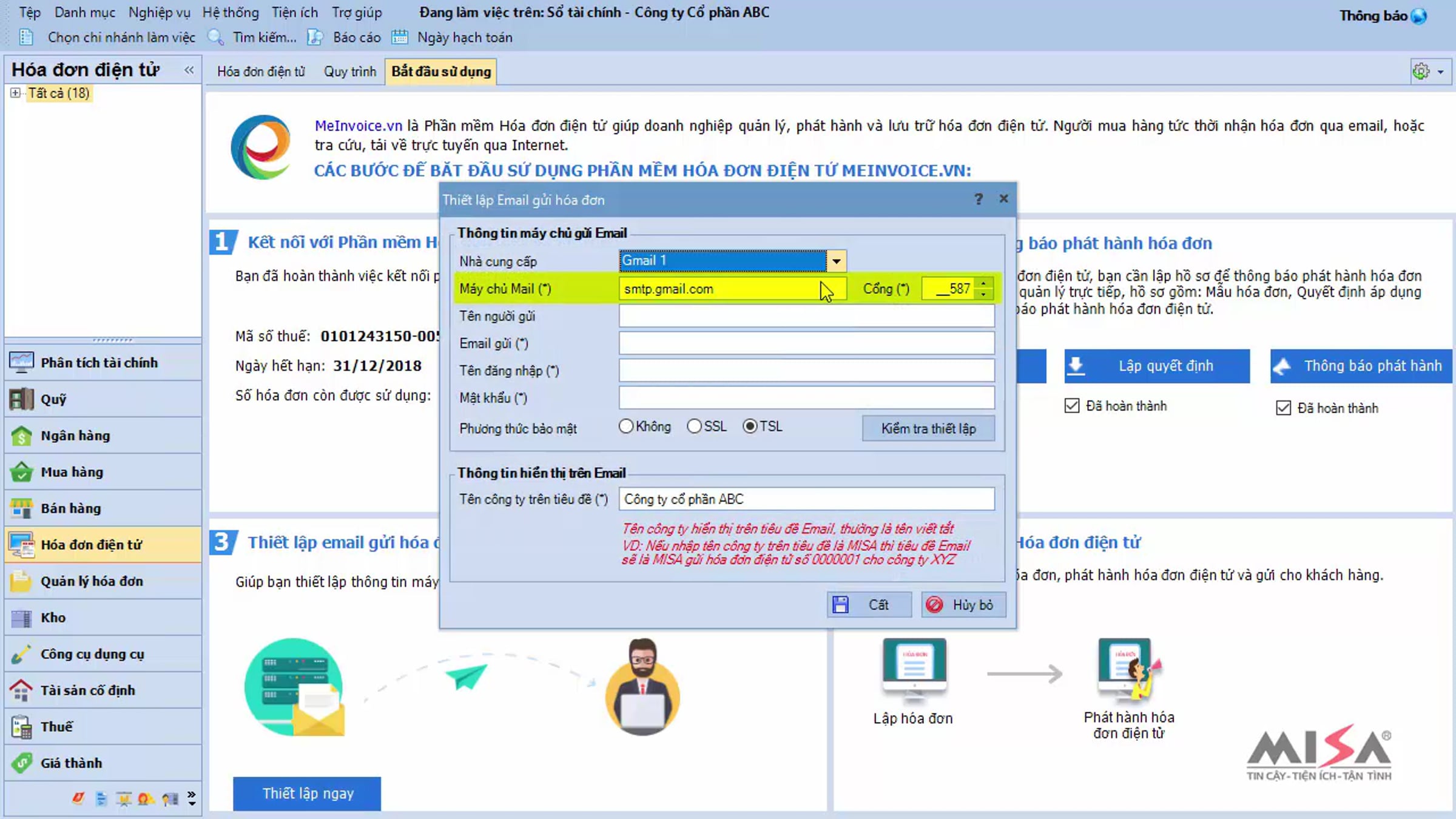Screen dimensions: 1456x819
Task: Focus the Email gửi field
Action: pos(806,343)
